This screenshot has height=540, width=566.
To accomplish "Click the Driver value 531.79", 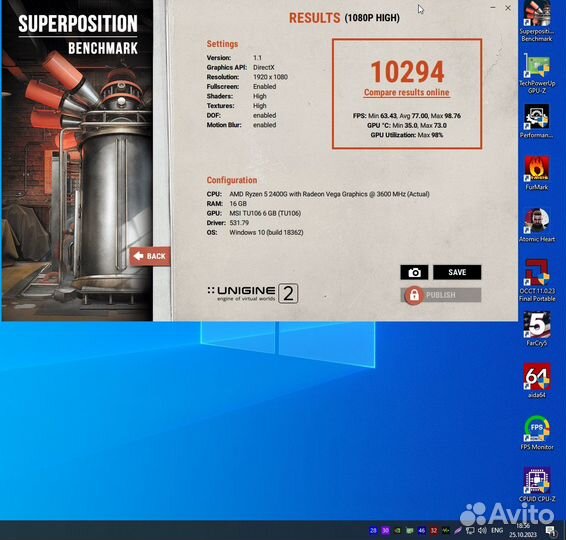I will (x=239, y=223).
